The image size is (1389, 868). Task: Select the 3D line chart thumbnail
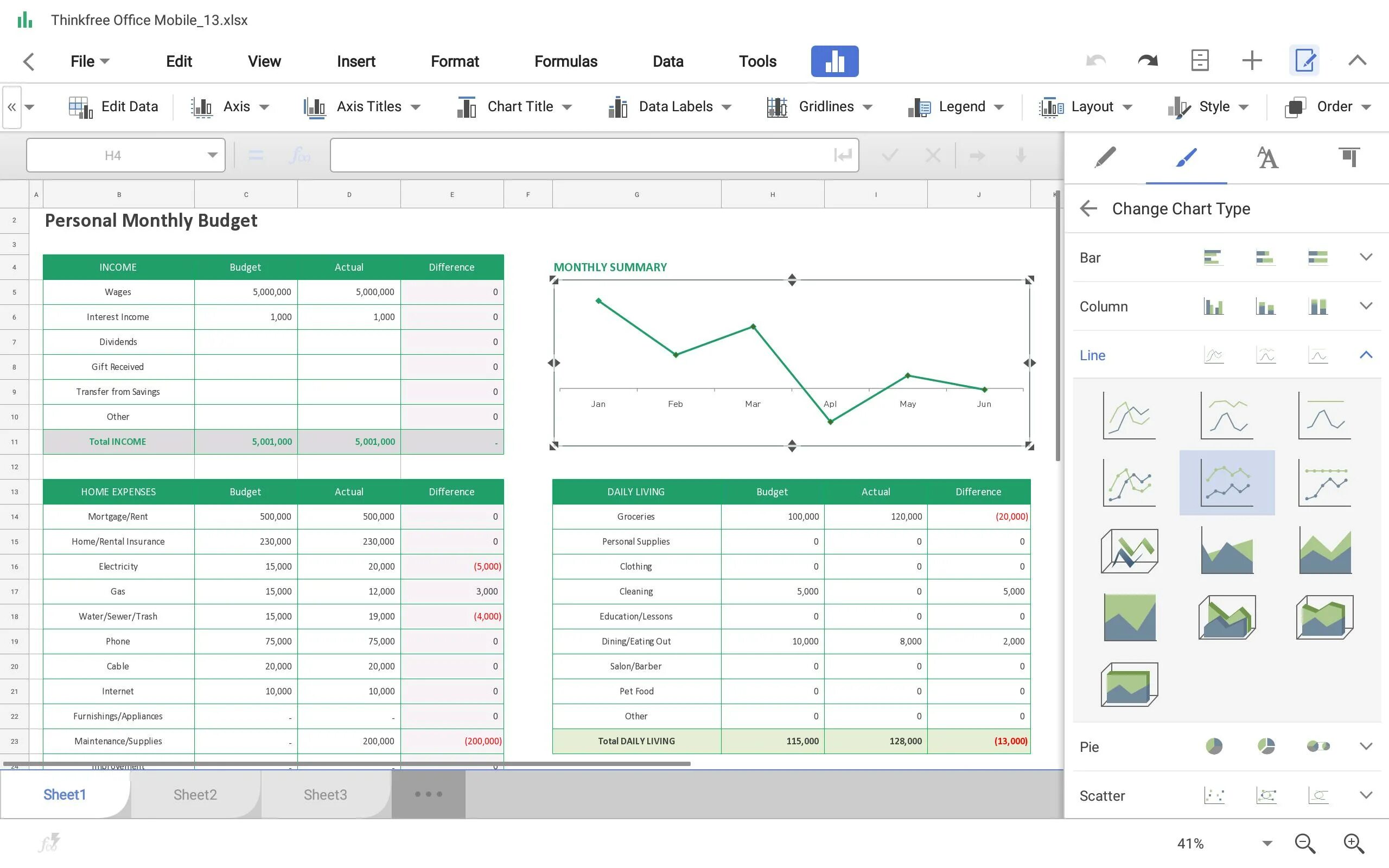coord(1129,551)
